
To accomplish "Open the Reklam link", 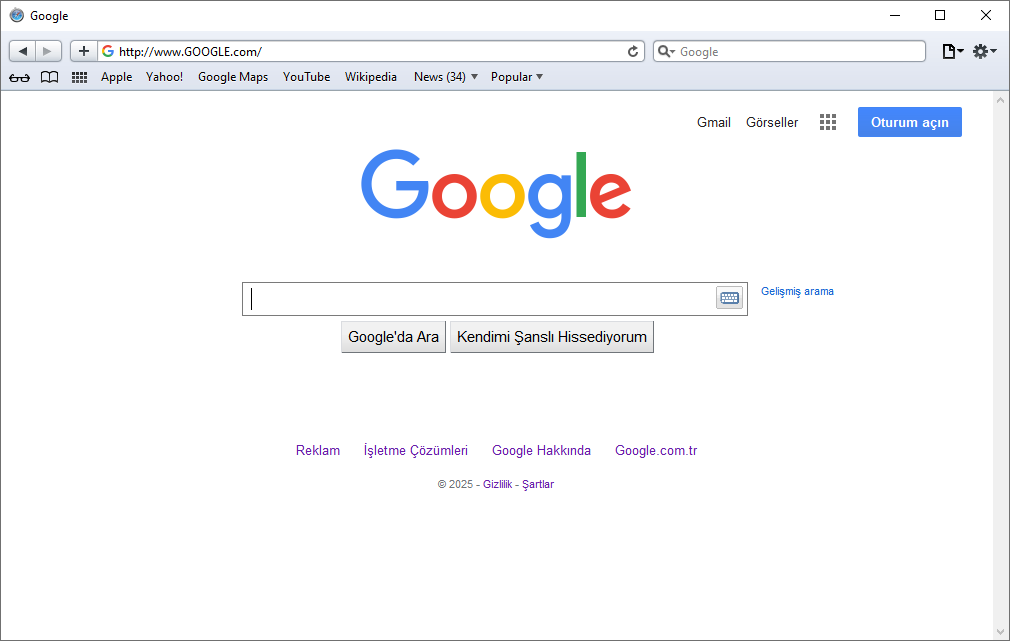I will (x=318, y=450).
